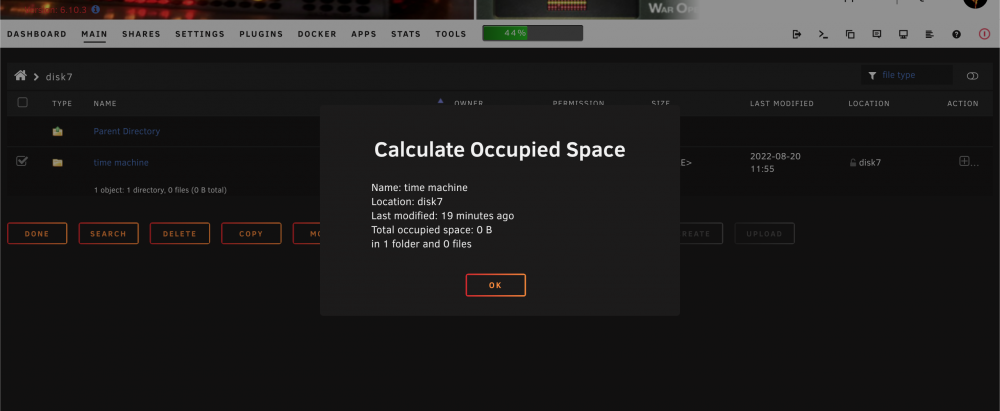Uncheck the time machine row checkbox
The image size is (1000, 411).
[x=22, y=161]
